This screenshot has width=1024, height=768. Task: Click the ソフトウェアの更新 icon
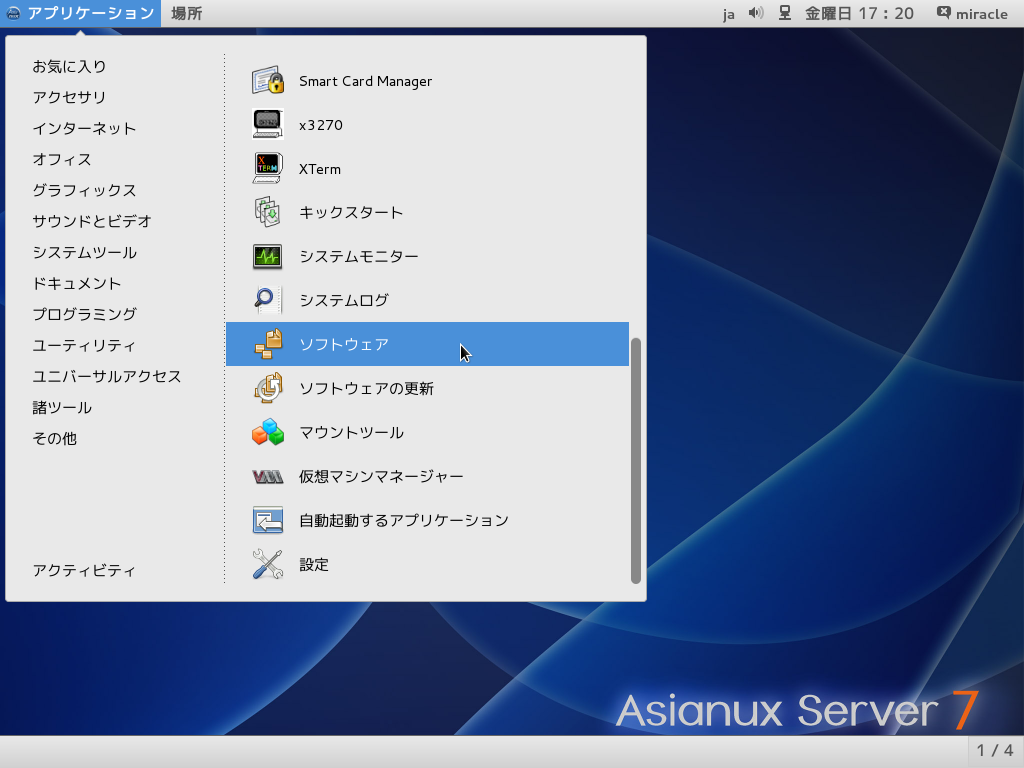point(268,388)
